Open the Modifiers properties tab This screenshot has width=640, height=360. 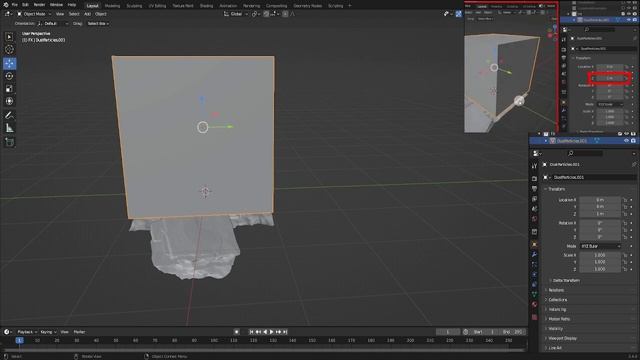534,254
